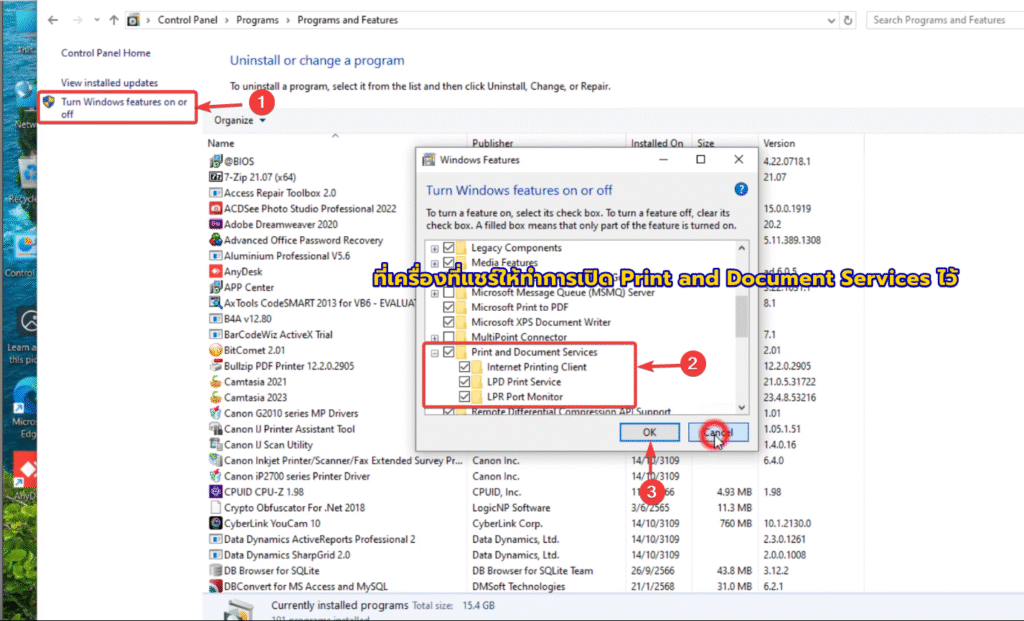Click the Windows Features list scrollbar thumb

742,317
